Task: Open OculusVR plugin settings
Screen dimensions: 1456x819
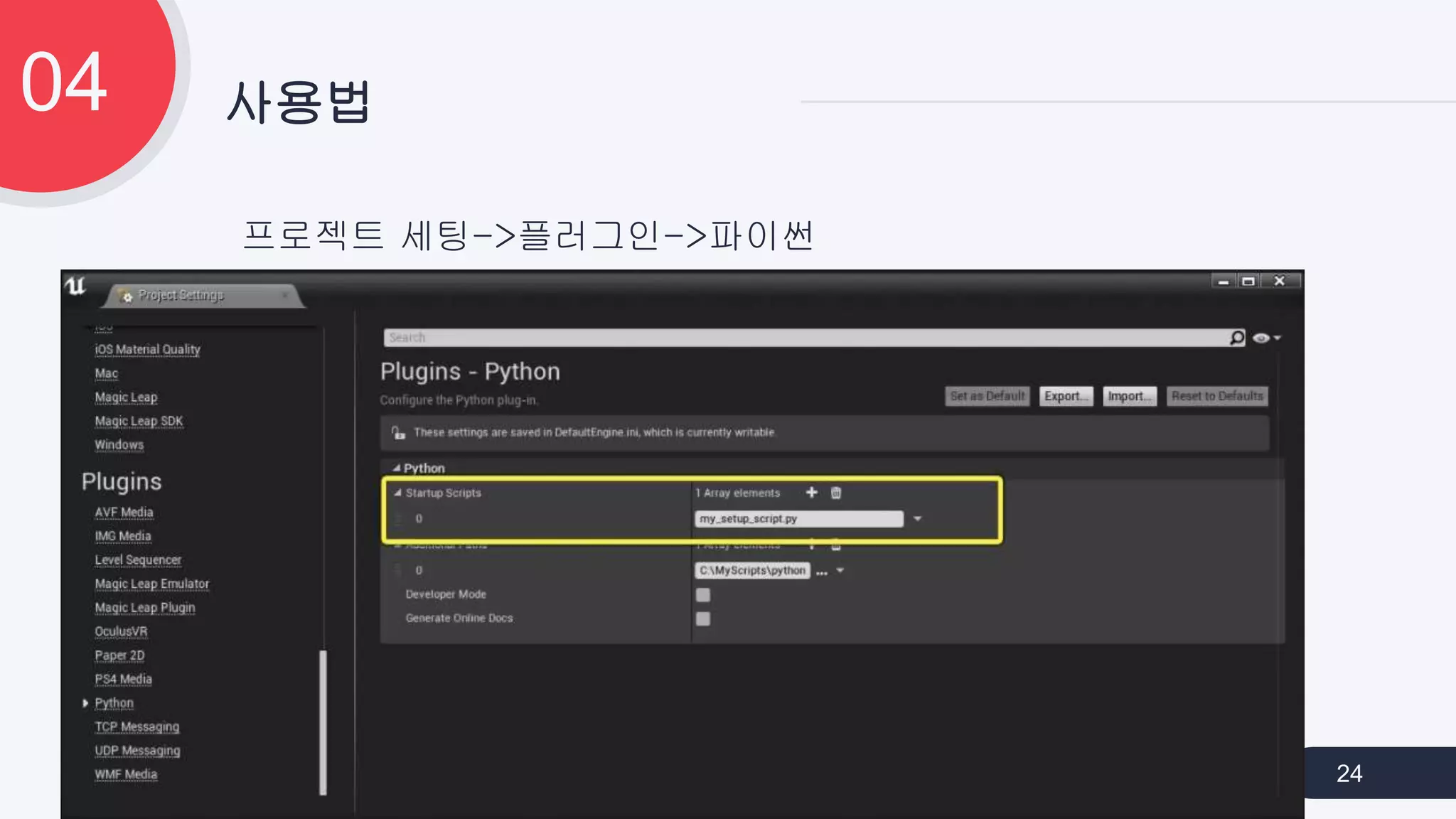Action: click(122, 631)
